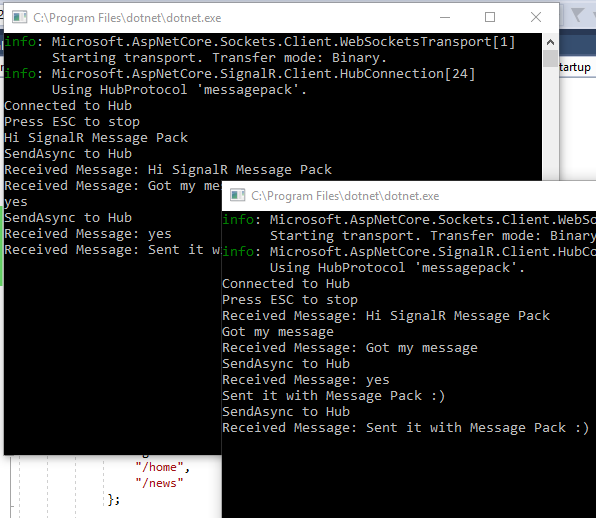Open the front console's title bar icon
596x518 pixels.
238,195
